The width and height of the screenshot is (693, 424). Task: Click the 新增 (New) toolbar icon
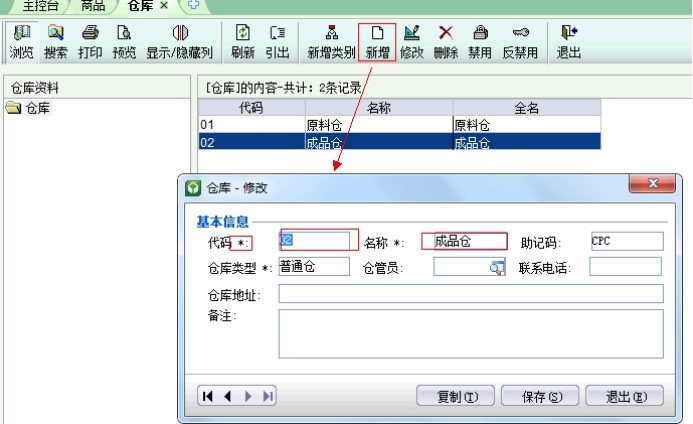[x=377, y=42]
